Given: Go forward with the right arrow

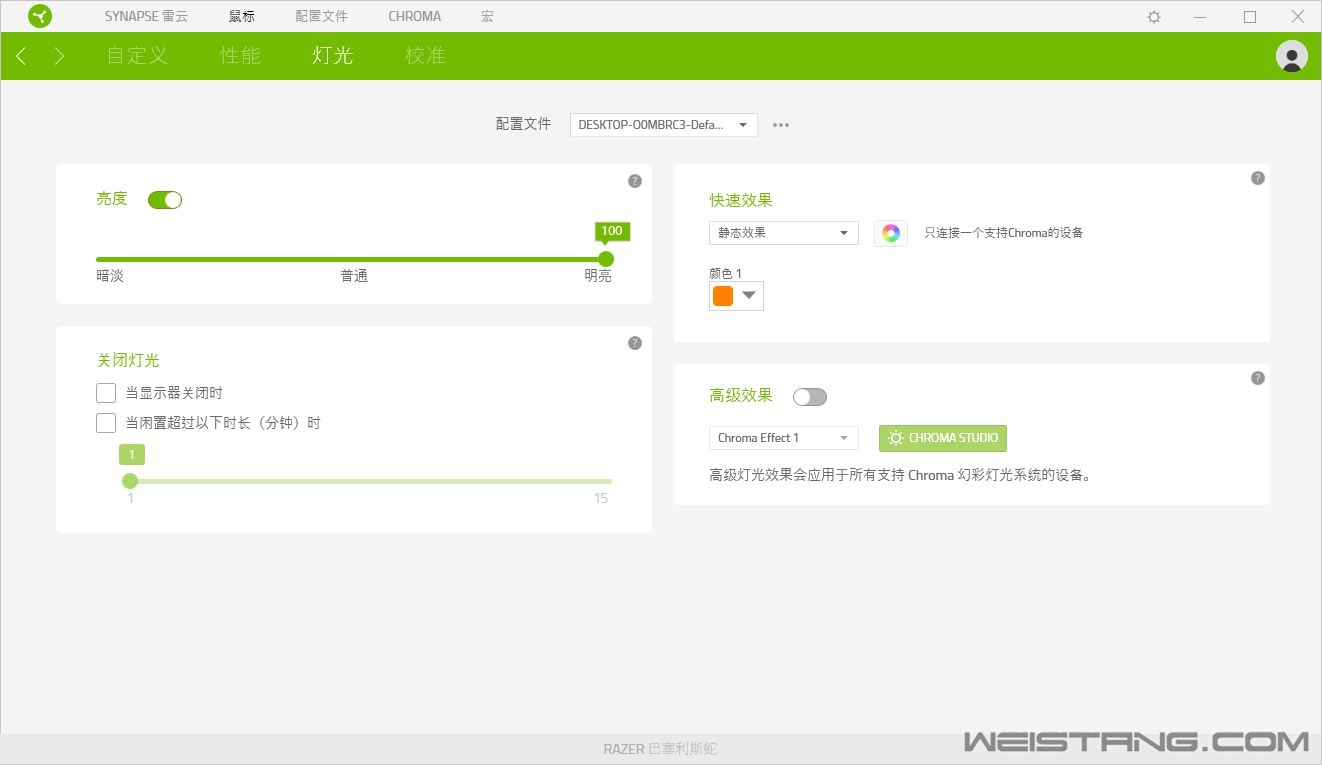Looking at the screenshot, I should click(x=59, y=56).
